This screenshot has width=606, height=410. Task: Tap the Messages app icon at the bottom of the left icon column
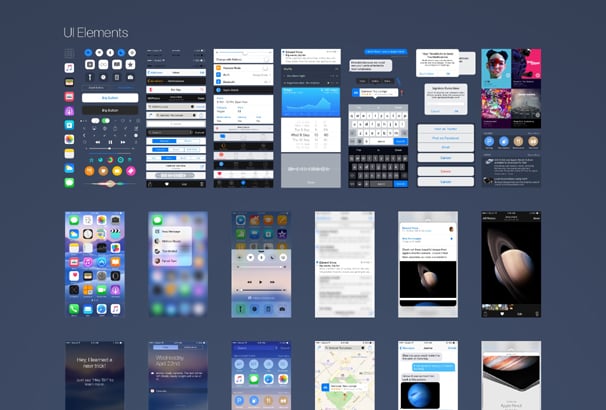coord(69,182)
